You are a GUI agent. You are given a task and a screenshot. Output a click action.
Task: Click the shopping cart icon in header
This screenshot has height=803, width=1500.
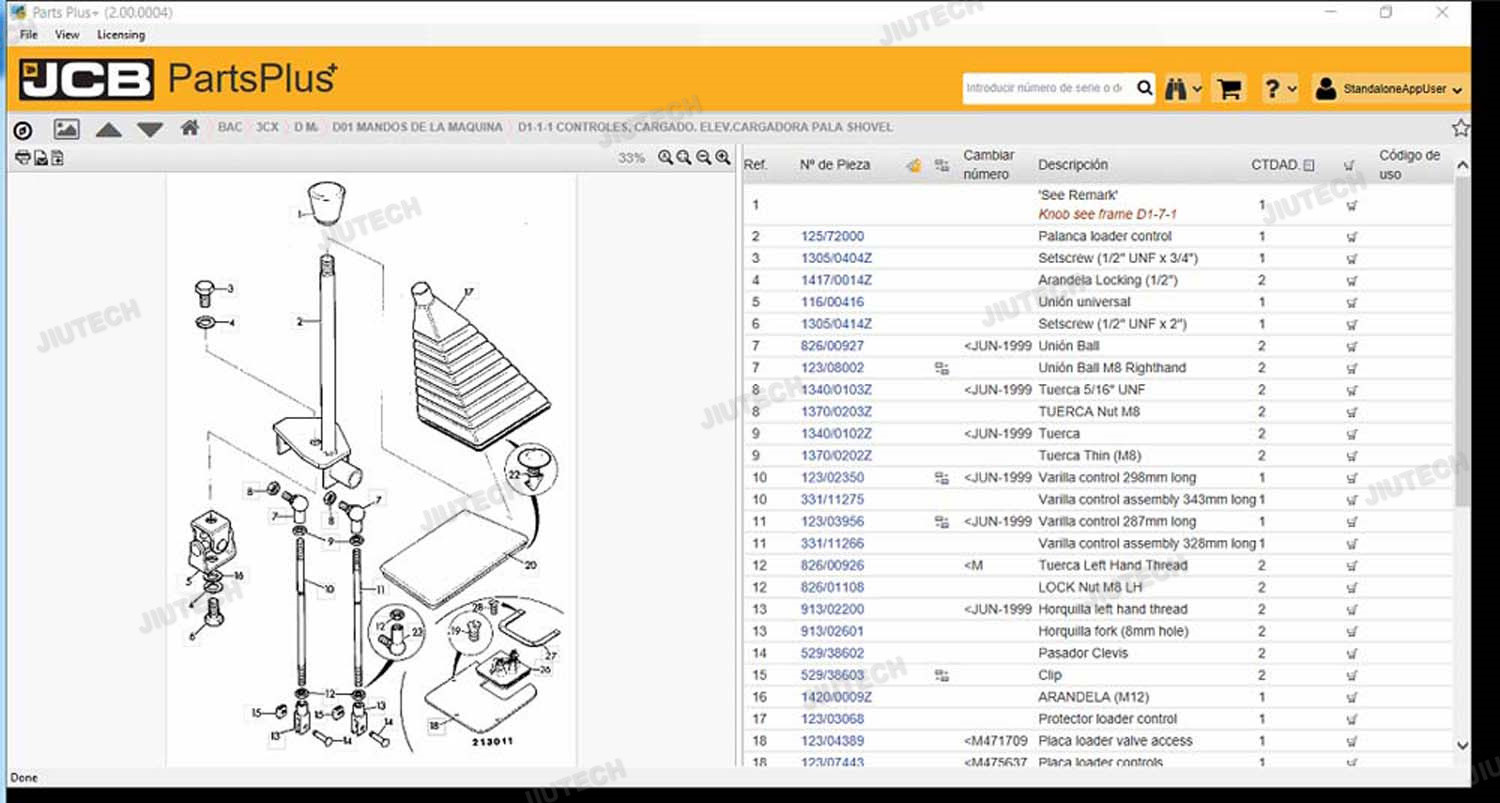pos(1228,89)
